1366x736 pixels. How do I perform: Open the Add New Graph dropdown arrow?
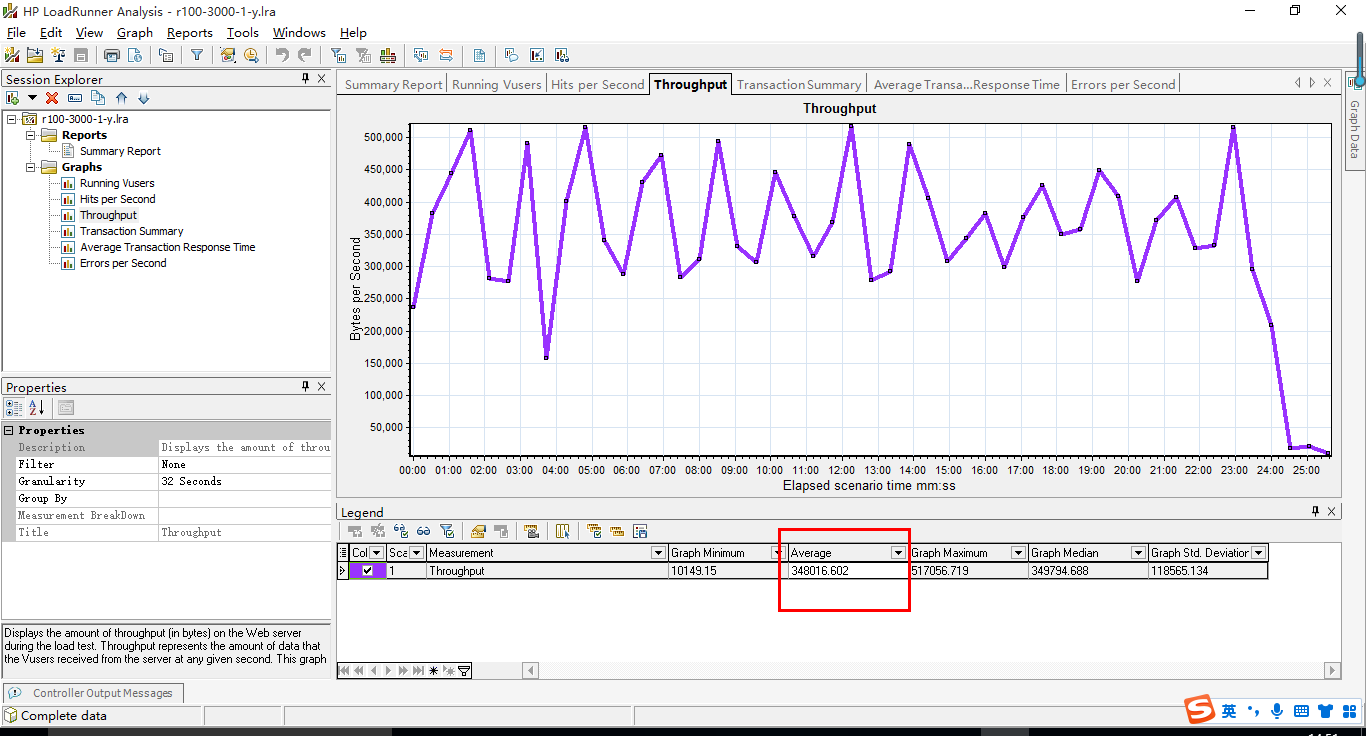pos(32,98)
